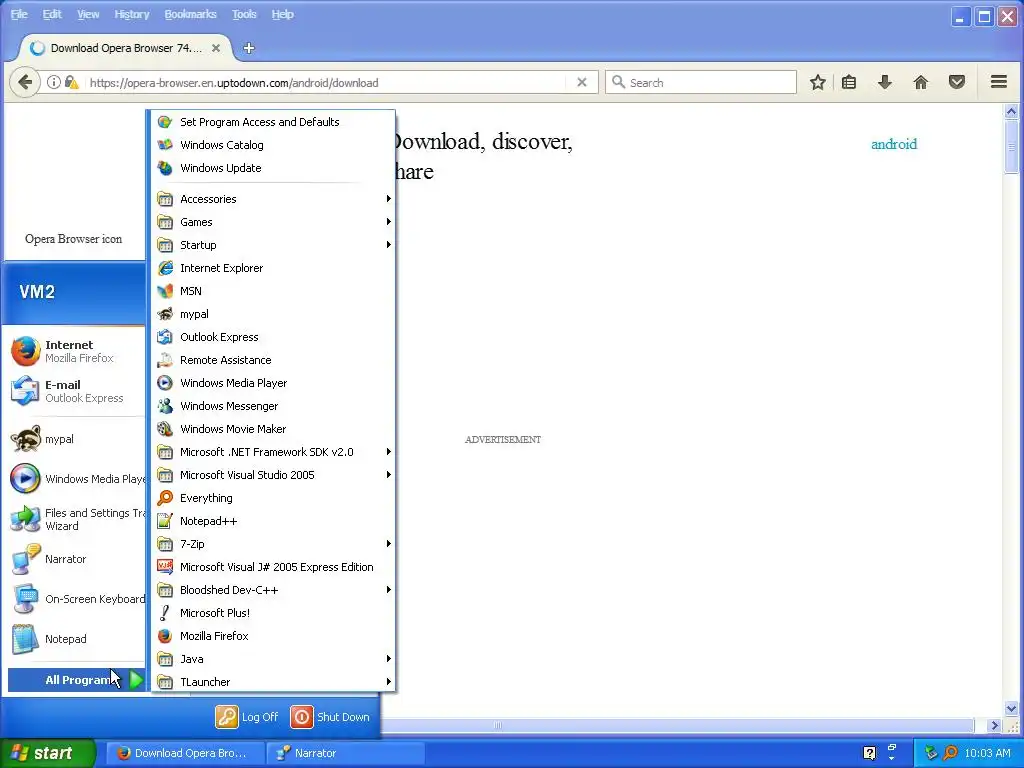Stop page loading with address bar X
Viewport: 1024px width, 768px height.
(x=582, y=82)
